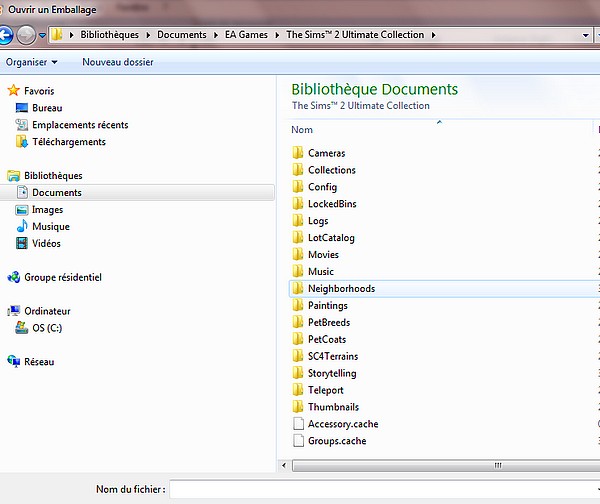Select the Music folder icon
The height and width of the screenshot is (504, 600).
tap(298, 271)
